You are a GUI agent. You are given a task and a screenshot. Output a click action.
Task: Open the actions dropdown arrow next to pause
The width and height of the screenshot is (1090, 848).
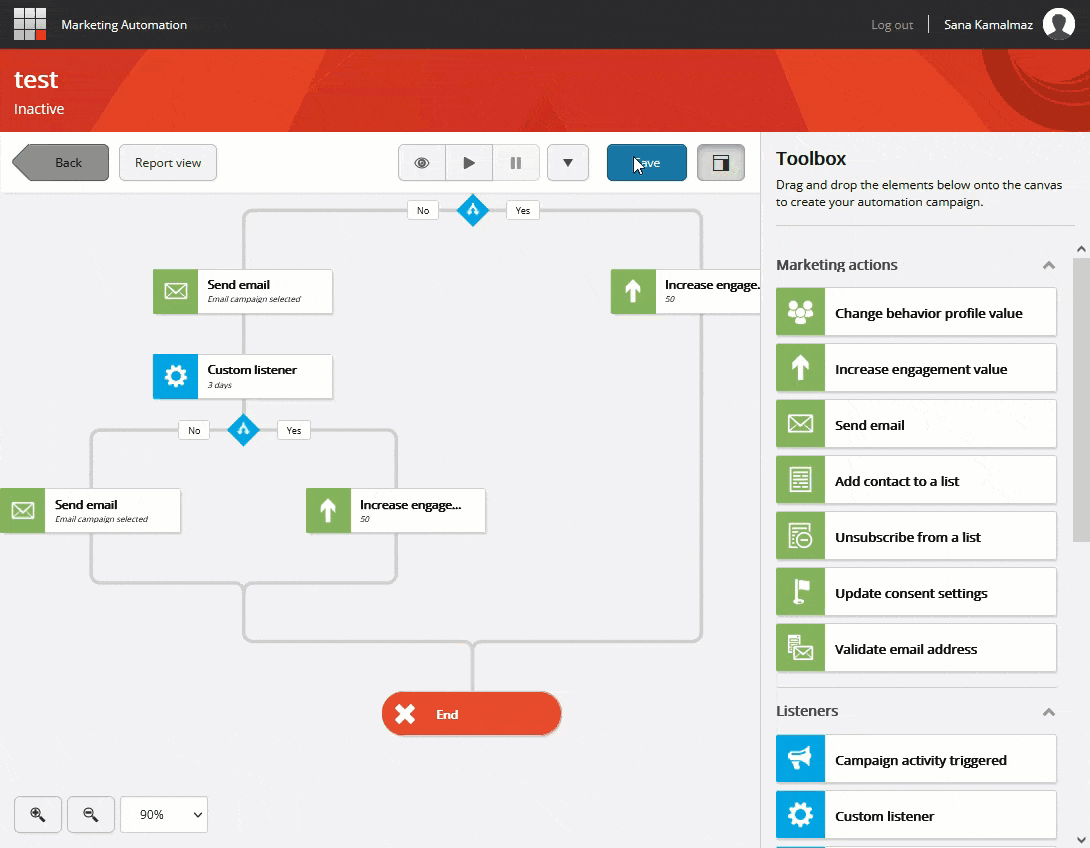coord(568,163)
